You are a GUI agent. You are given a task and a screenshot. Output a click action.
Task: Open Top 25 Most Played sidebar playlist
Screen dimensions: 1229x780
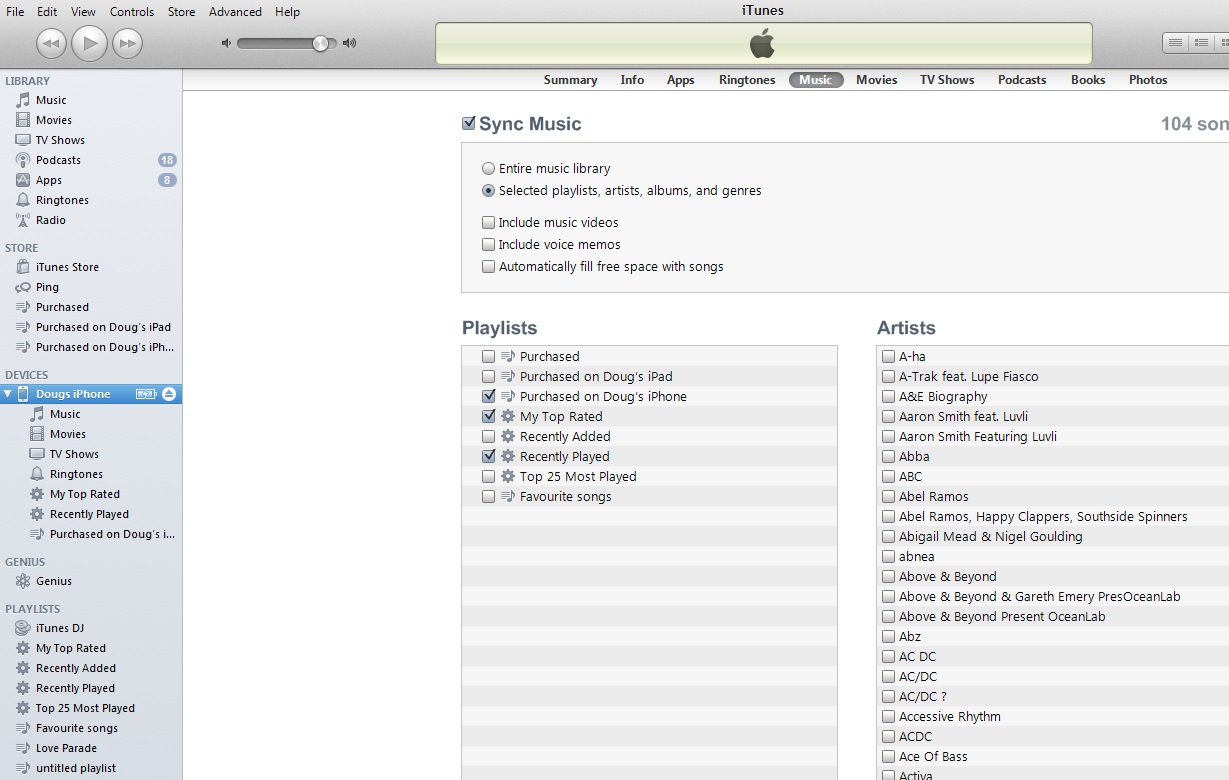pyautogui.click(x=85, y=708)
